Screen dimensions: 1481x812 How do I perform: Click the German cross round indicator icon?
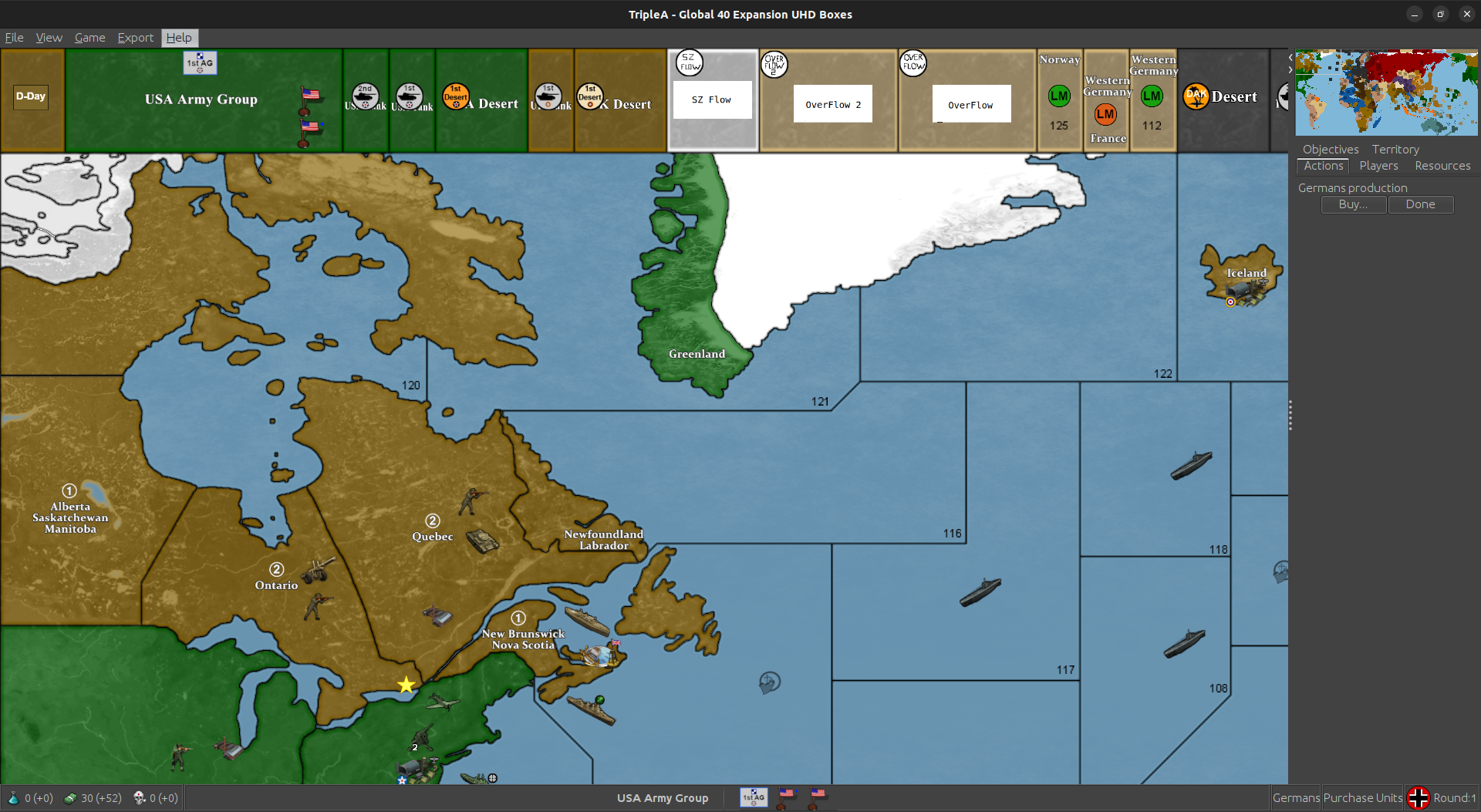click(x=1418, y=798)
